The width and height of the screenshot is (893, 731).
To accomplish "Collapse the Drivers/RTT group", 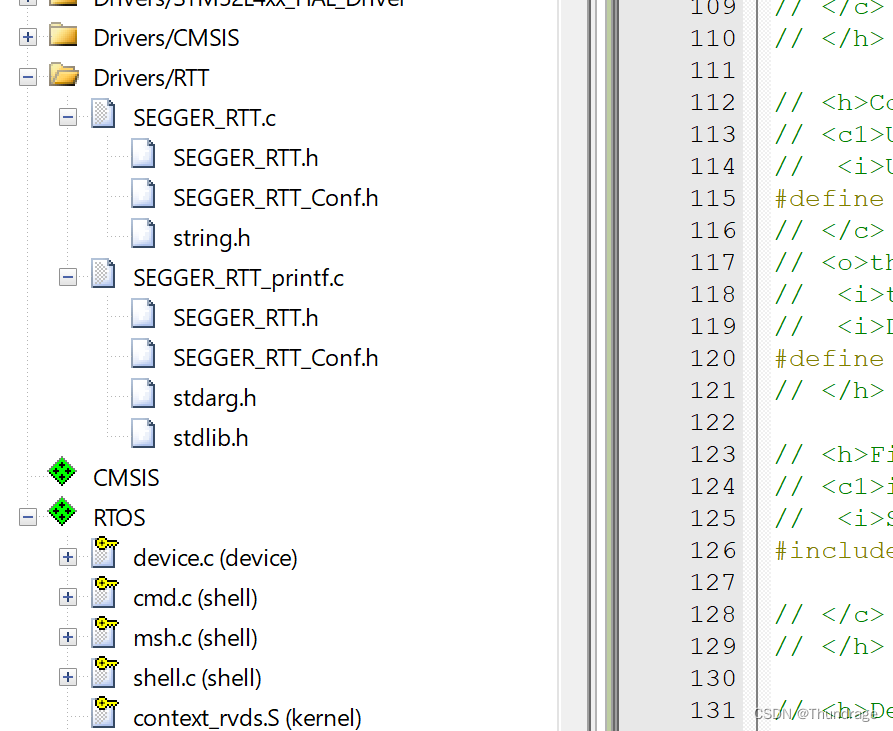I will tap(27, 77).
